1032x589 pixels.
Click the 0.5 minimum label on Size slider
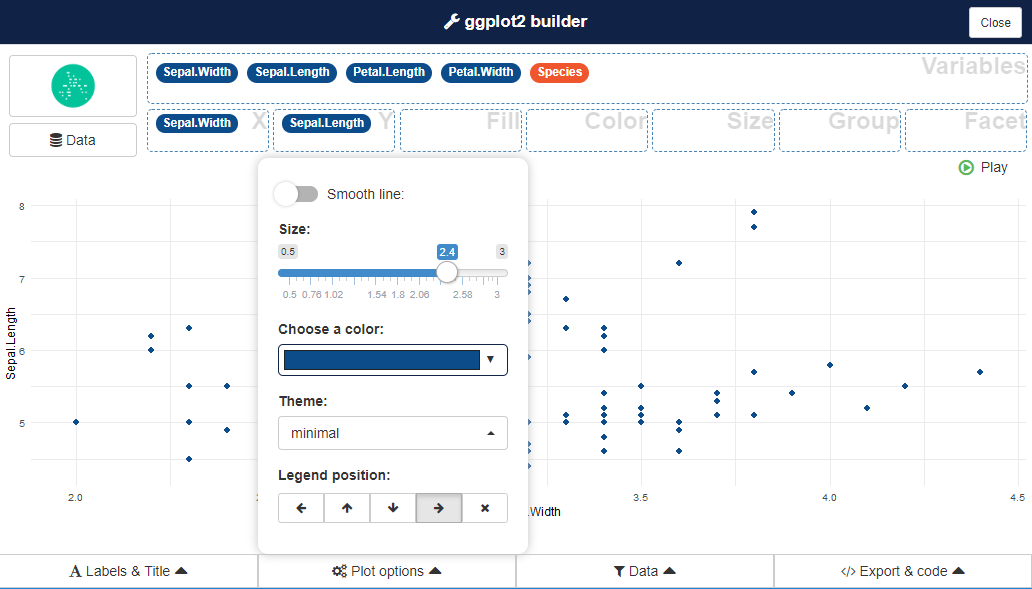point(288,251)
